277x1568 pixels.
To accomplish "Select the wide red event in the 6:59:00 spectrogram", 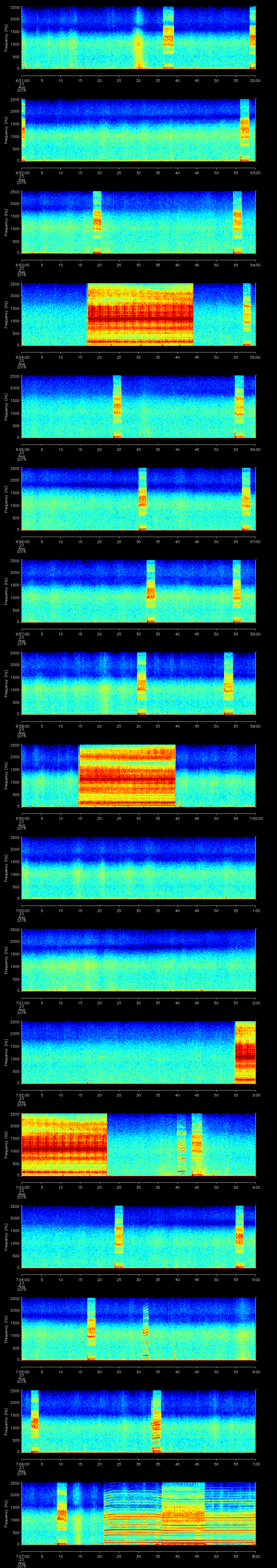I will tap(127, 775).
